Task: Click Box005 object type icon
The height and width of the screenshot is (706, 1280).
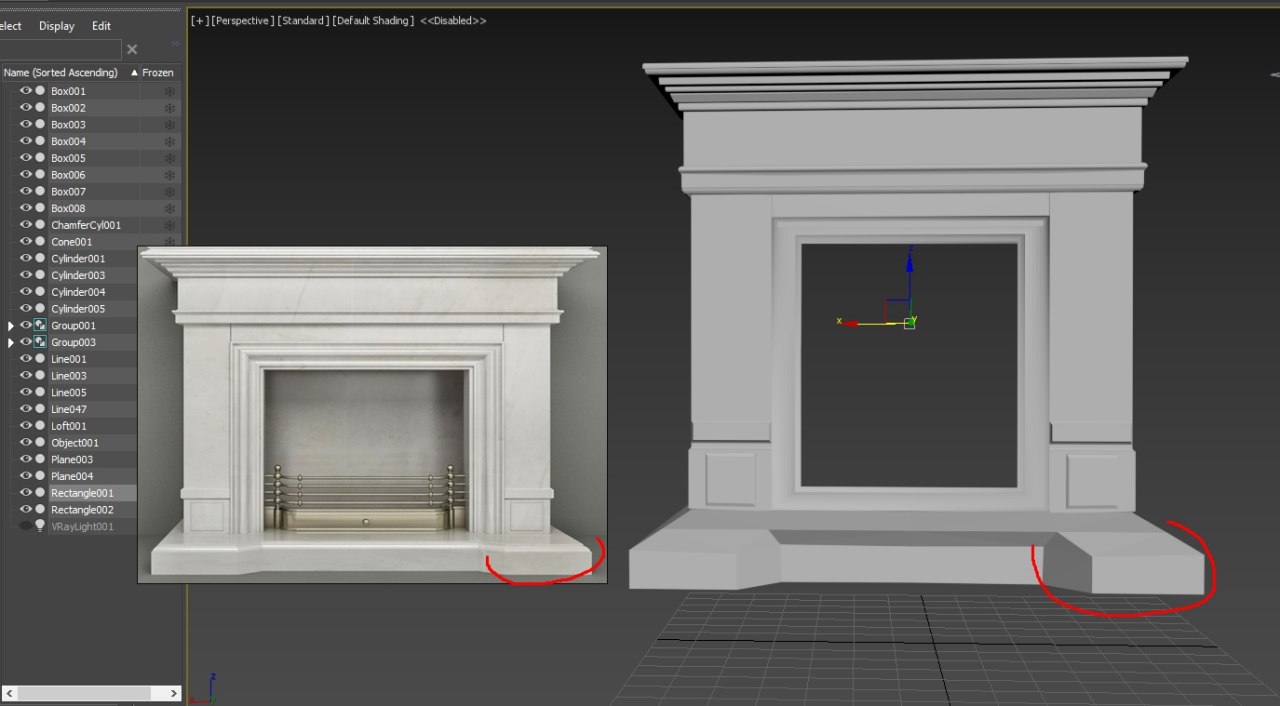Action: pyautogui.click(x=40, y=158)
